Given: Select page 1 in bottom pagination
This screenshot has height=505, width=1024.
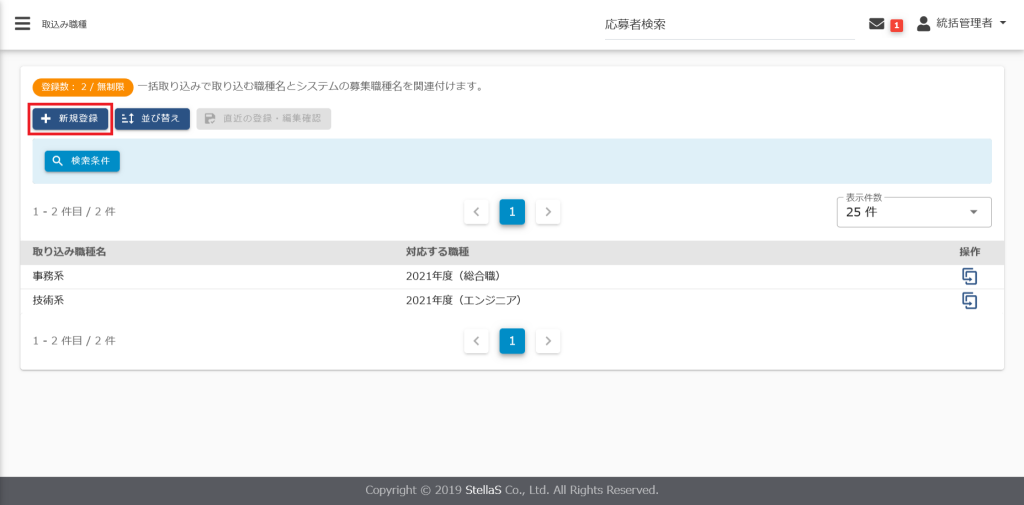Looking at the screenshot, I should [512, 341].
